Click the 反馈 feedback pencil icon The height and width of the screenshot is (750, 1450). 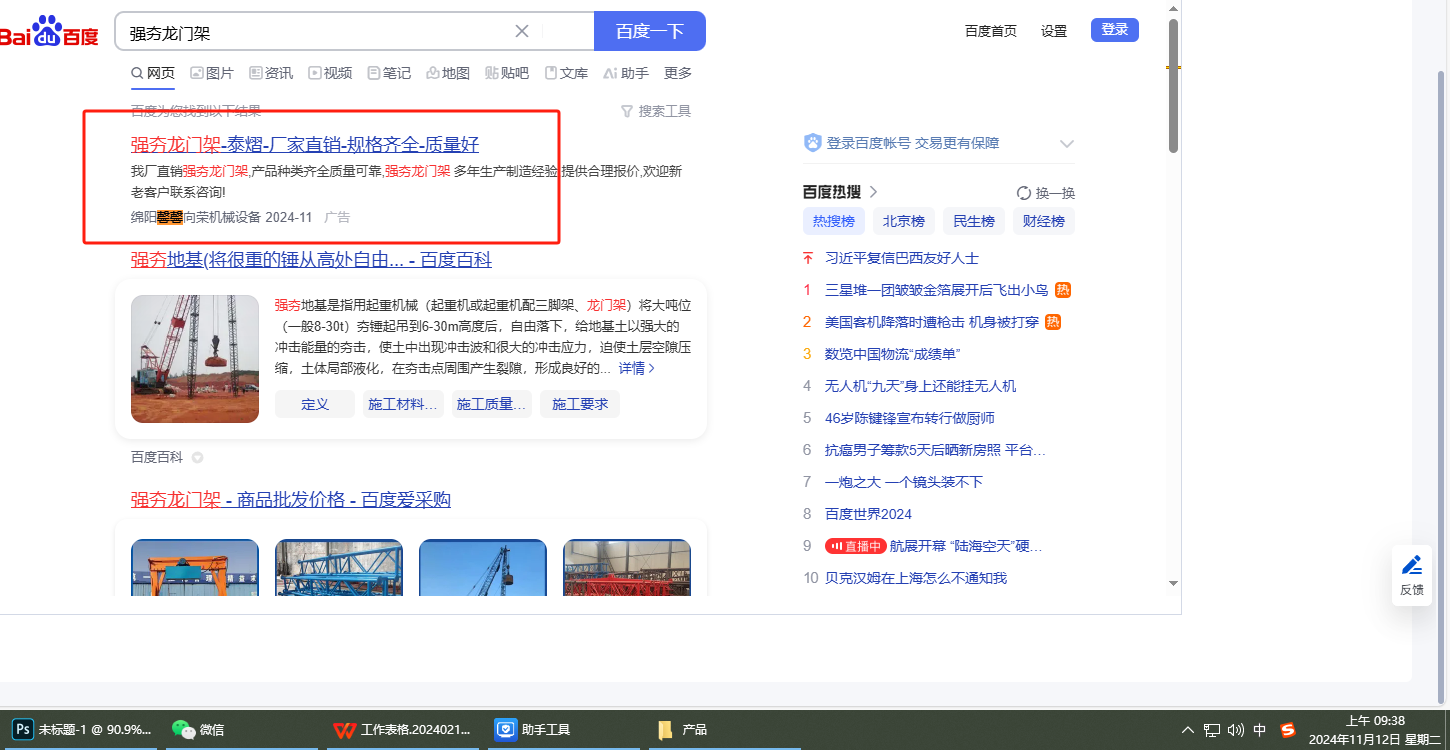(1411, 565)
